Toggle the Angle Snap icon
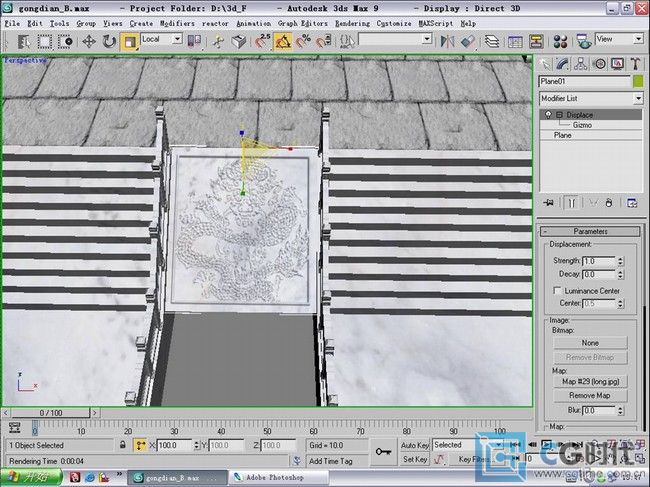The height and width of the screenshot is (487, 650). click(x=283, y=41)
